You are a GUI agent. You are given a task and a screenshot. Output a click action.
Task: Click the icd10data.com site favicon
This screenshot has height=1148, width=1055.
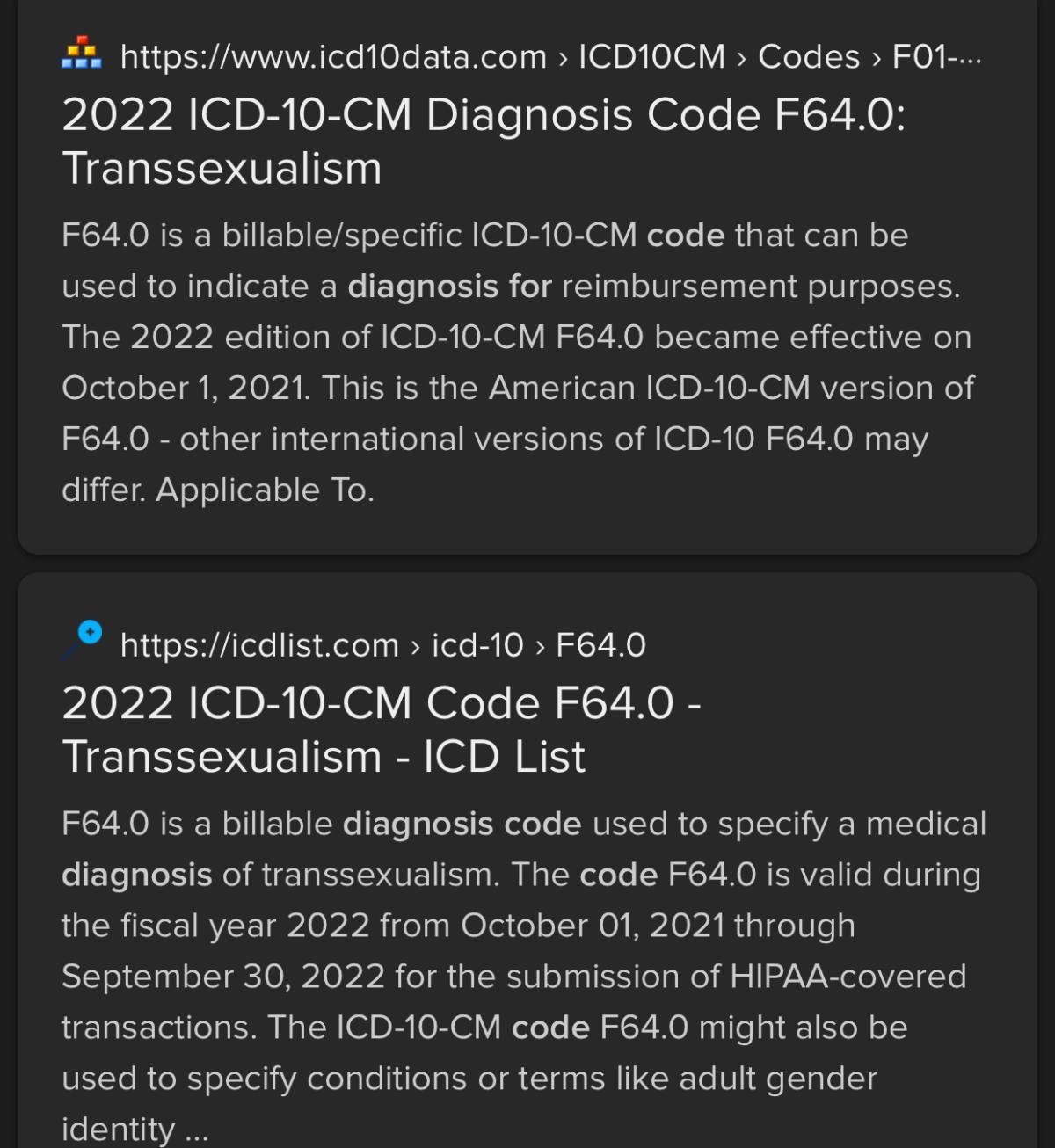82,54
